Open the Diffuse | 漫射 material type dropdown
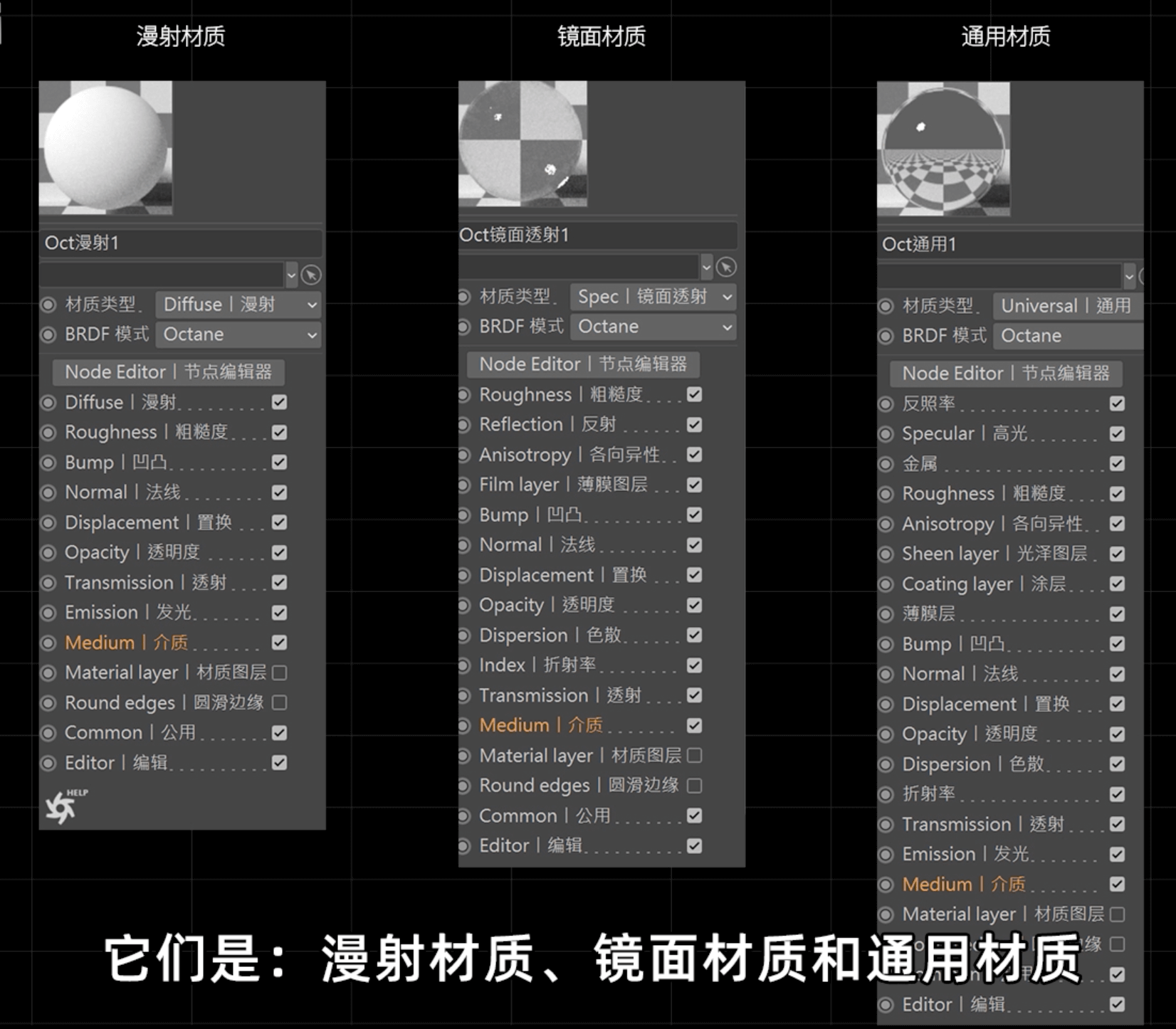 tap(238, 305)
